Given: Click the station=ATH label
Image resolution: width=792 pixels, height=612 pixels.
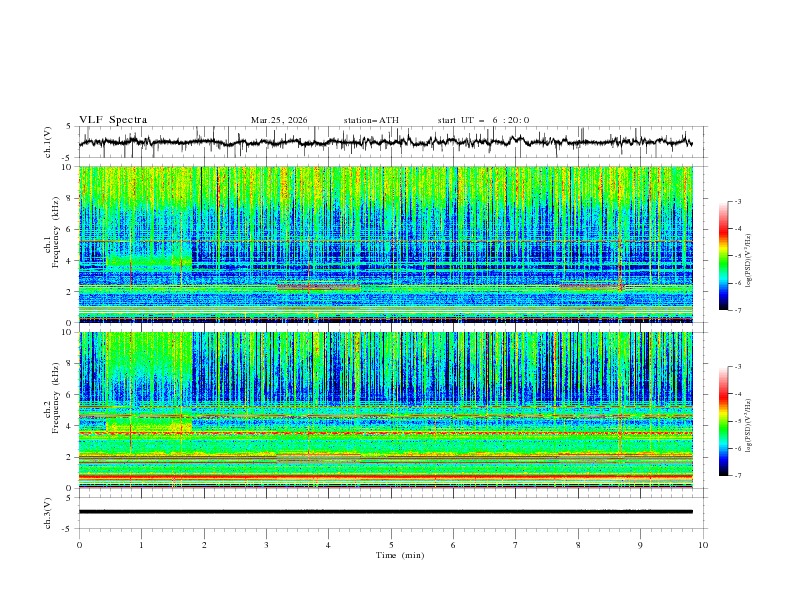Looking at the screenshot, I should coord(371,120).
